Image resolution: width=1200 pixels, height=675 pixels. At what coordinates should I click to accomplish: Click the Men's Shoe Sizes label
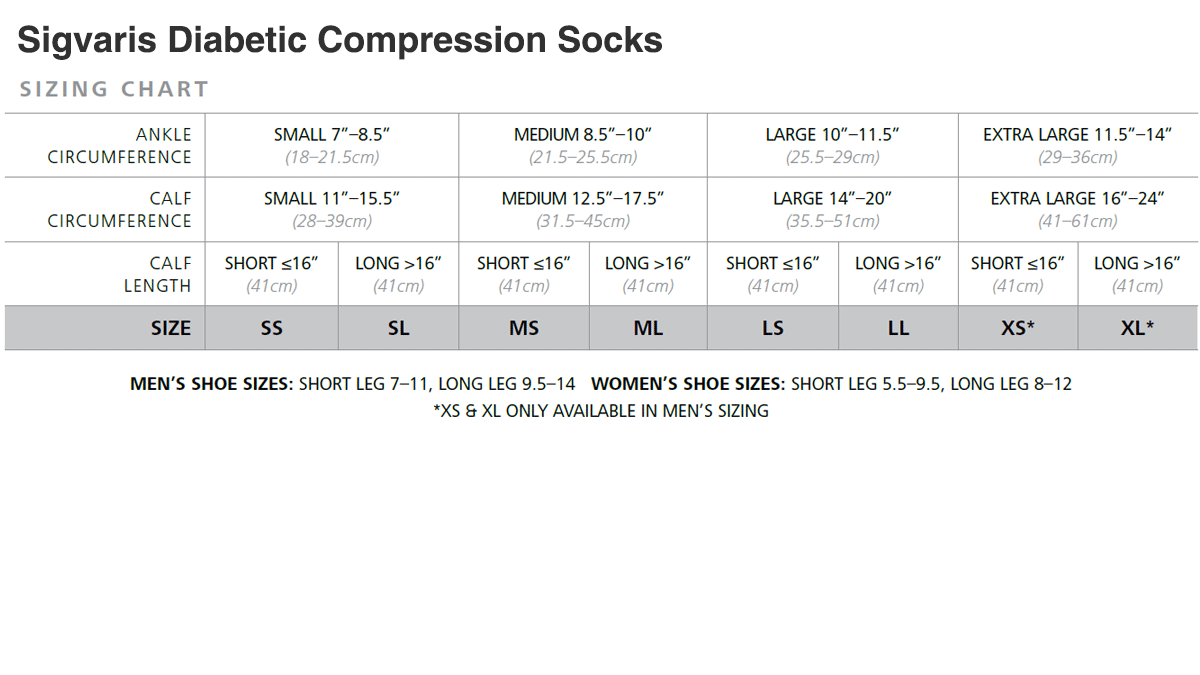pos(212,383)
